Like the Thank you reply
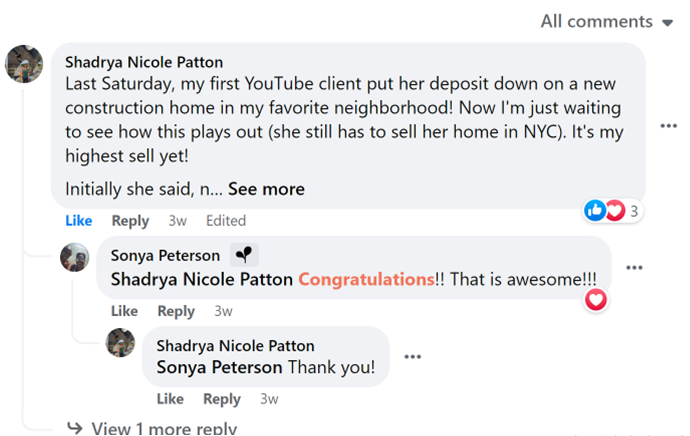 point(170,398)
